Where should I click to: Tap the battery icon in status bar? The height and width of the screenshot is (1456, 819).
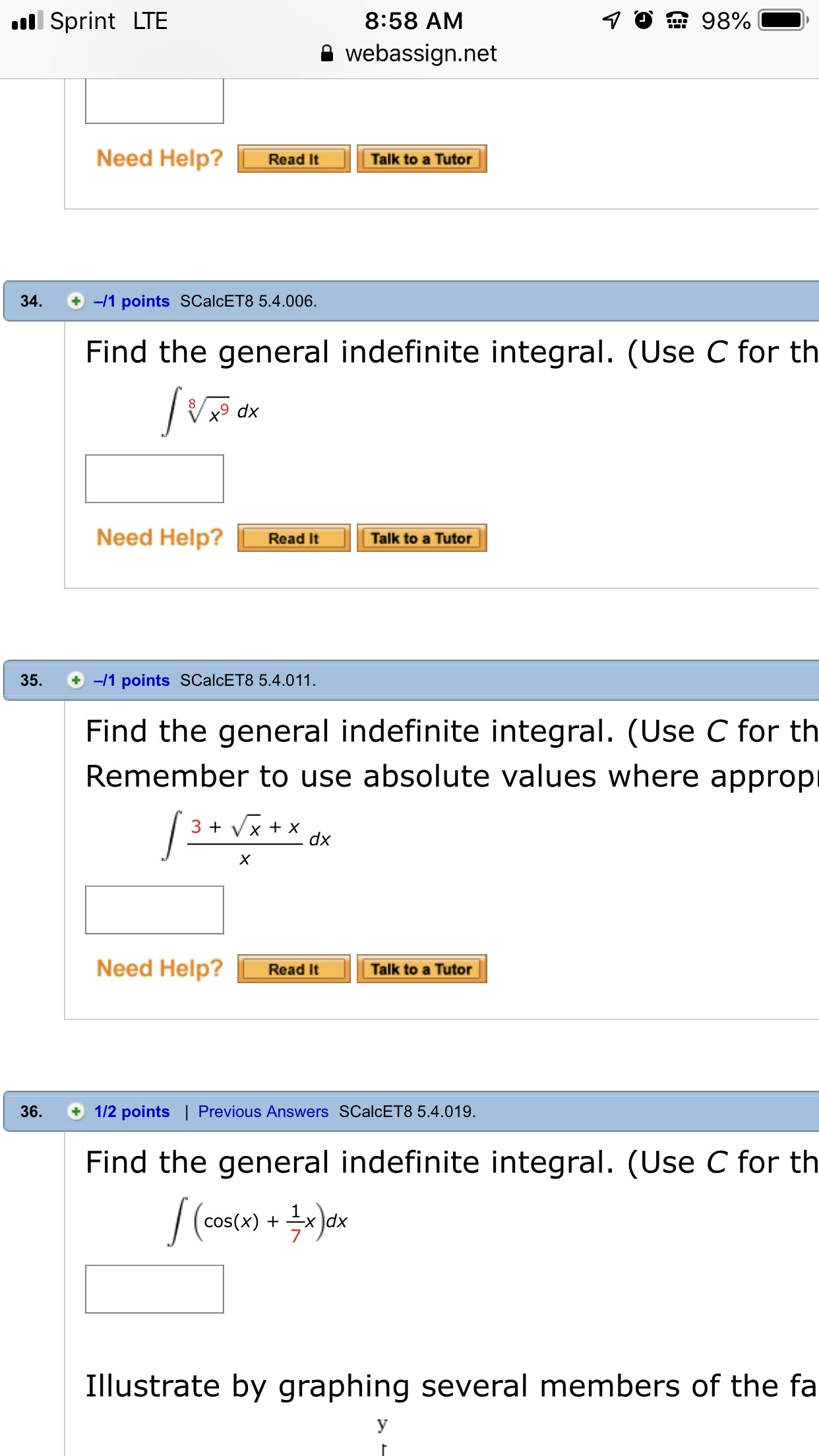(x=783, y=20)
